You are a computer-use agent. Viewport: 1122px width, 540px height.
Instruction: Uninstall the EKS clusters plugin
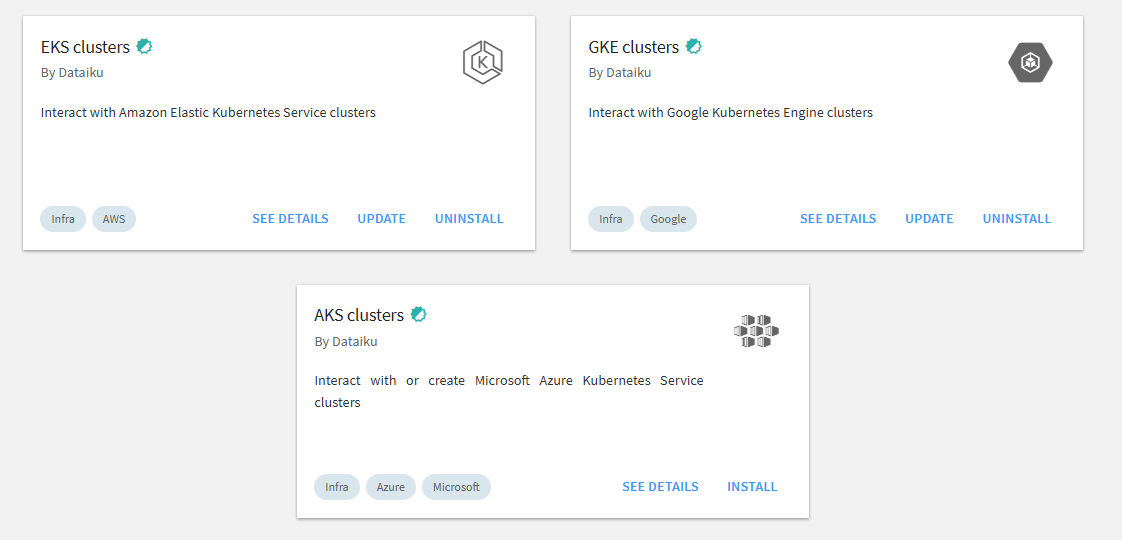tap(469, 219)
